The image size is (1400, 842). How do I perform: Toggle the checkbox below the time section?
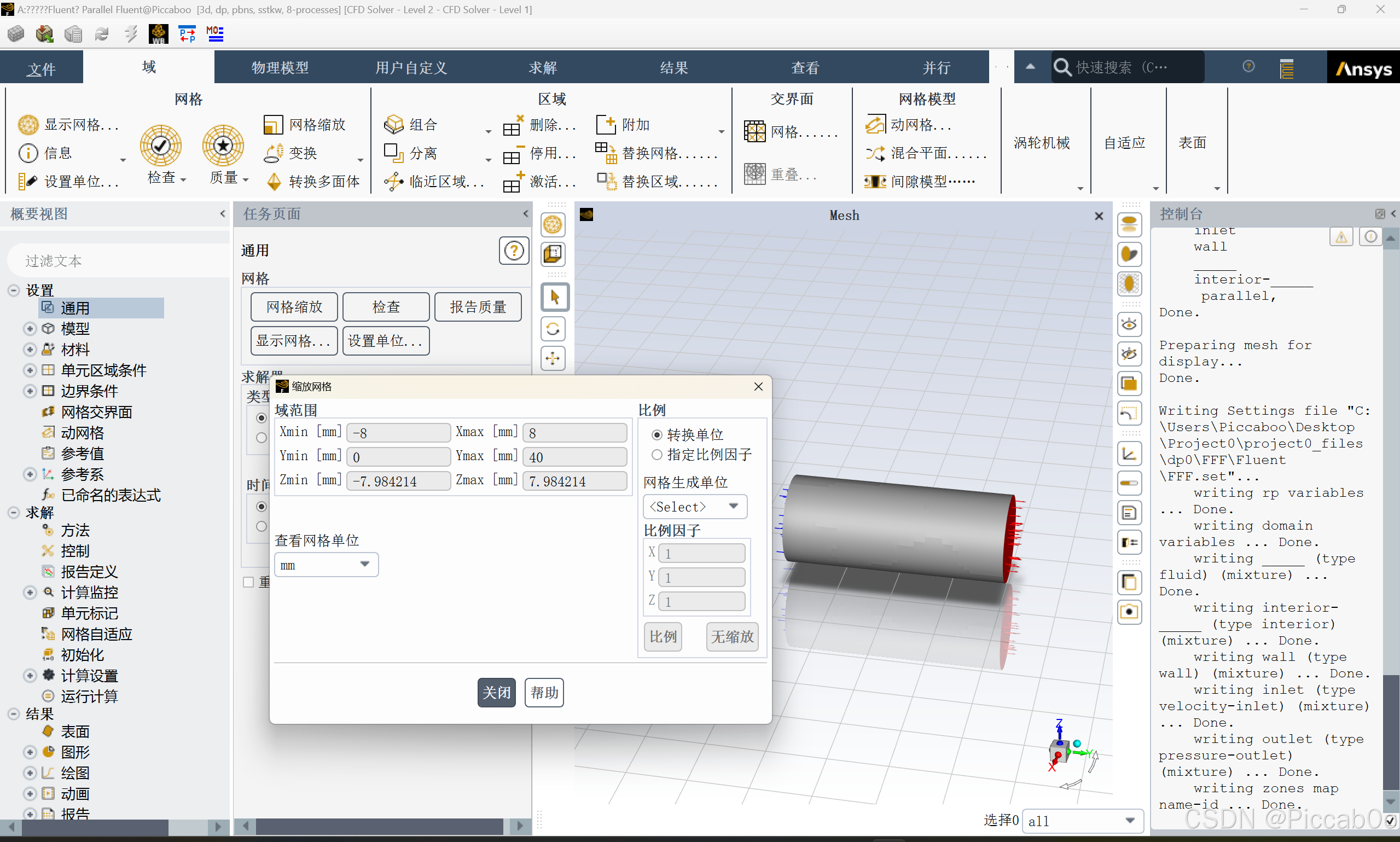point(248,582)
